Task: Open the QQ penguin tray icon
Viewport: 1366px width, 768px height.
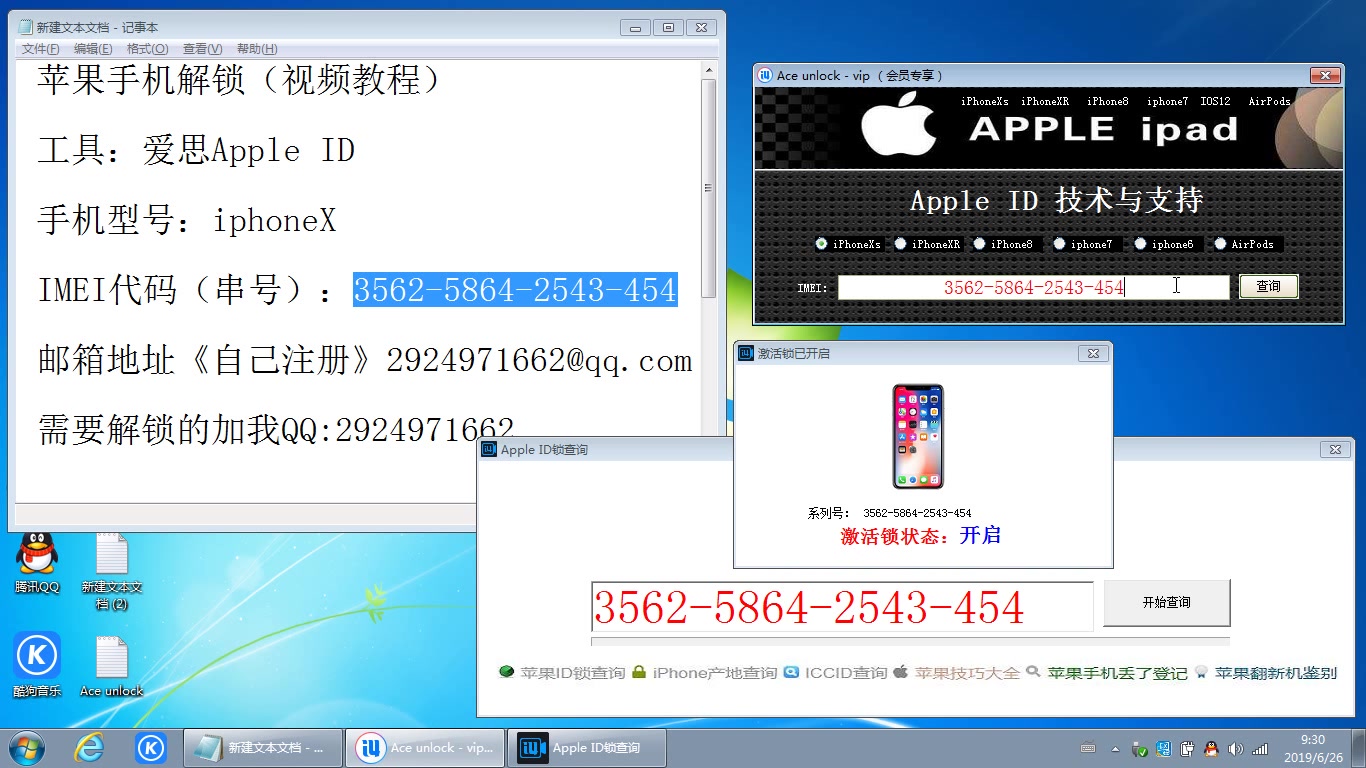Action: coord(1212,749)
